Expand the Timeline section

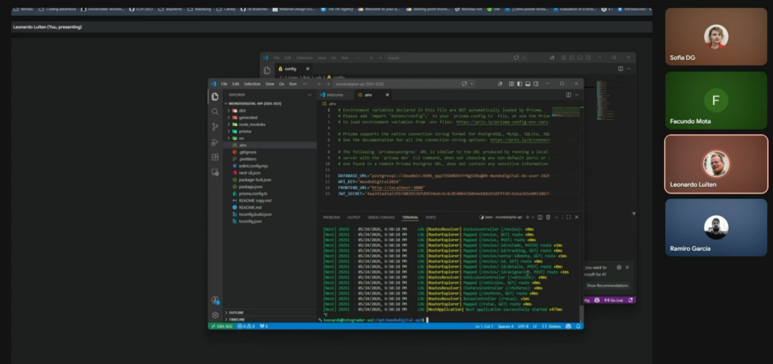[270, 320]
